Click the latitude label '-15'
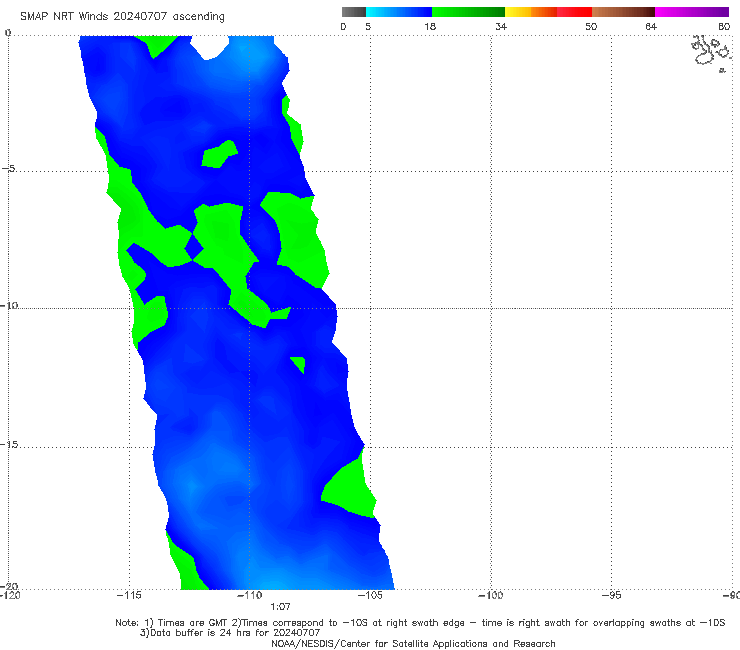 (x=8, y=445)
